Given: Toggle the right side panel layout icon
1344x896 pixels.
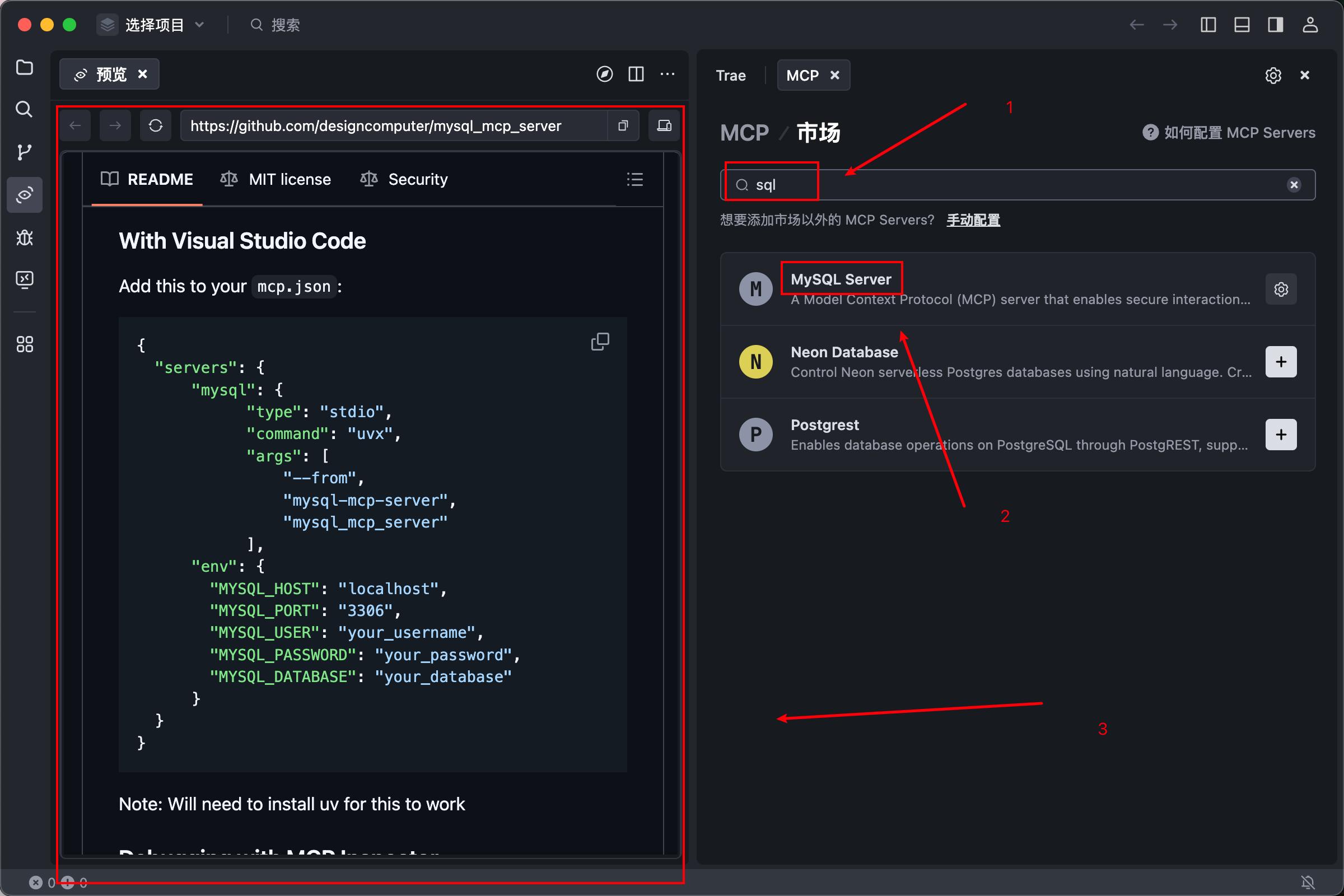Looking at the screenshot, I should (x=1275, y=25).
